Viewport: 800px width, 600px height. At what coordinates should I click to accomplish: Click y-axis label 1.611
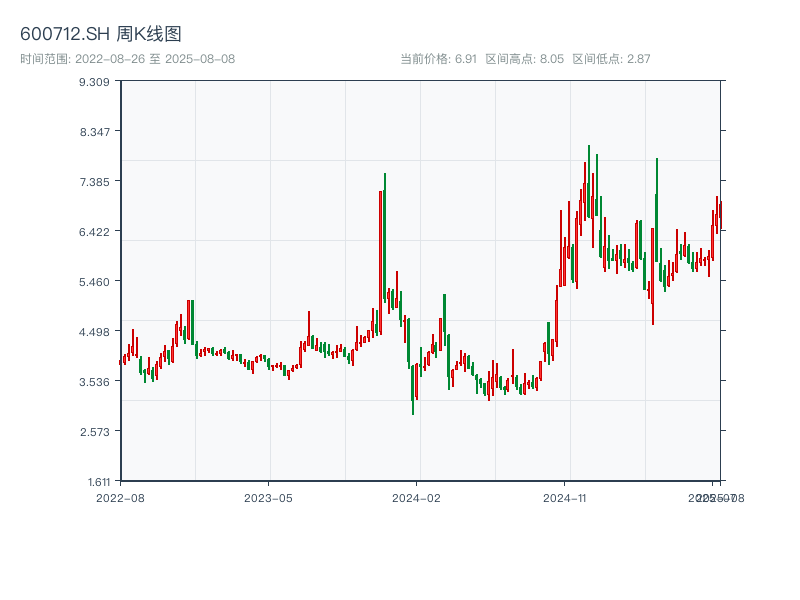click(x=98, y=482)
